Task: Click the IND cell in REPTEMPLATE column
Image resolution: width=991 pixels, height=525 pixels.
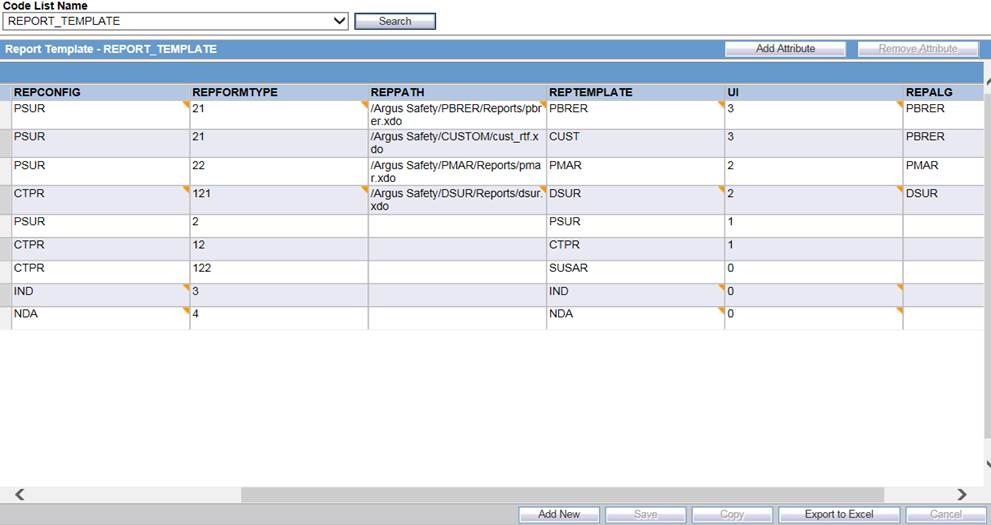Action: [636, 295]
